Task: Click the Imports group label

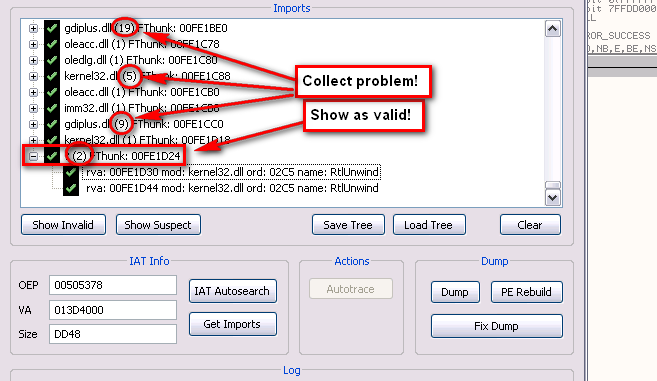Action: point(292,8)
